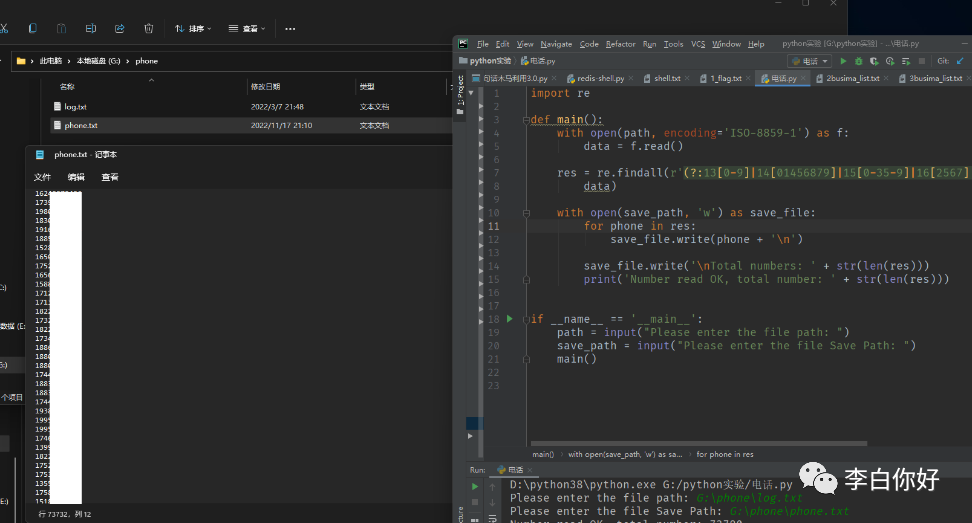Screen dimensions: 972x523
Task: Click line number 11 in editor gutter
Action: pos(493,226)
